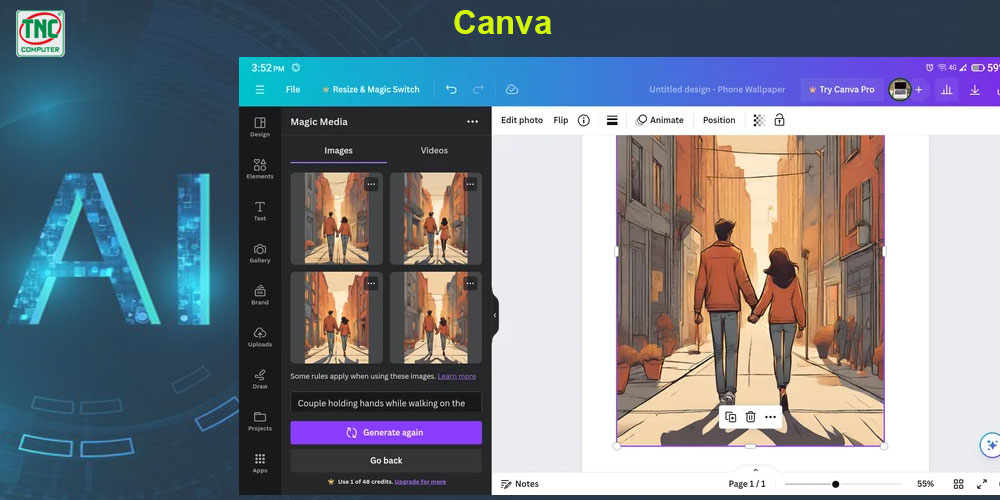Open Resize & Magic Switch
1000x500 pixels.
(371, 90)
